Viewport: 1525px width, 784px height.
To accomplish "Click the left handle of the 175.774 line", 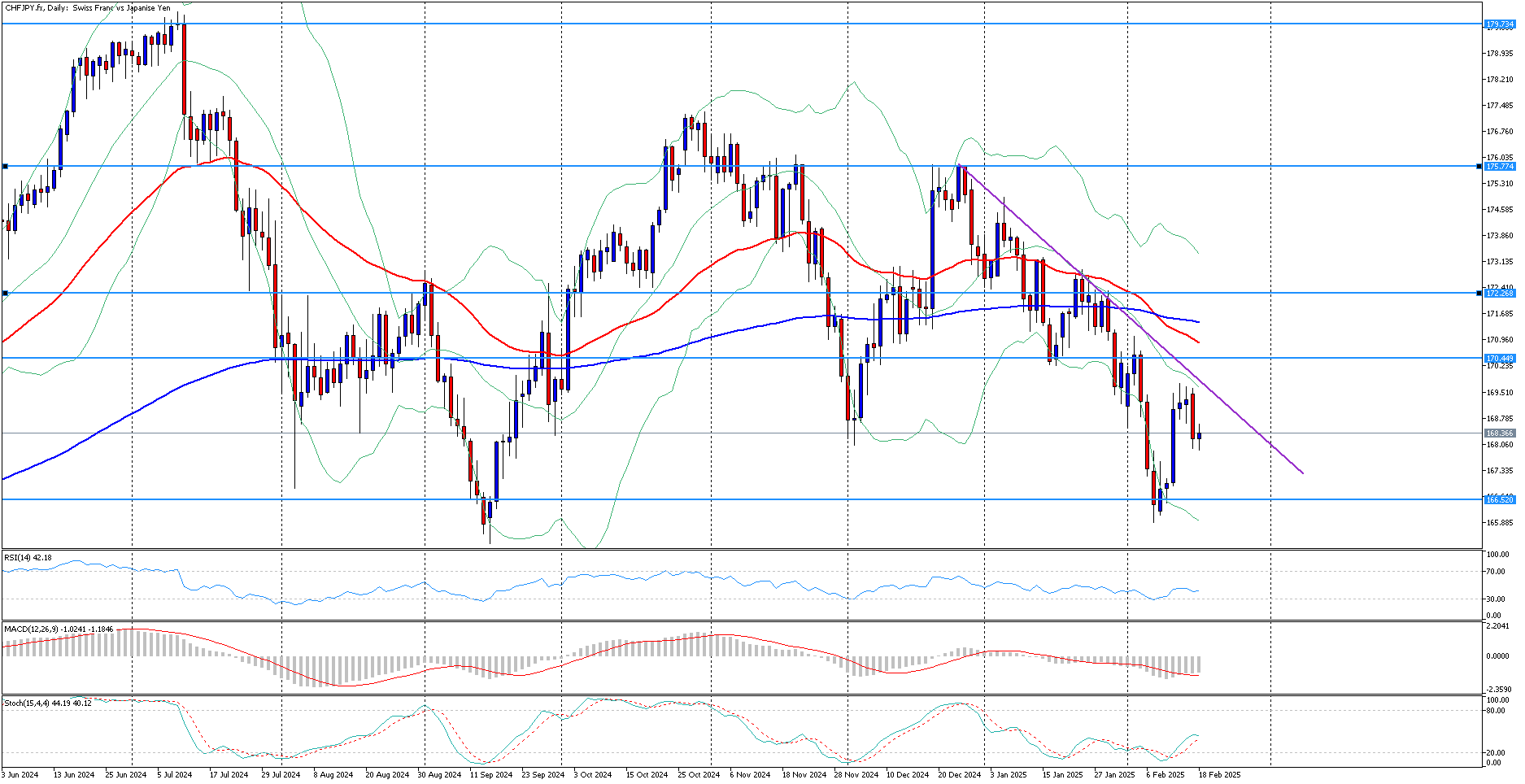I will (5, 166).
